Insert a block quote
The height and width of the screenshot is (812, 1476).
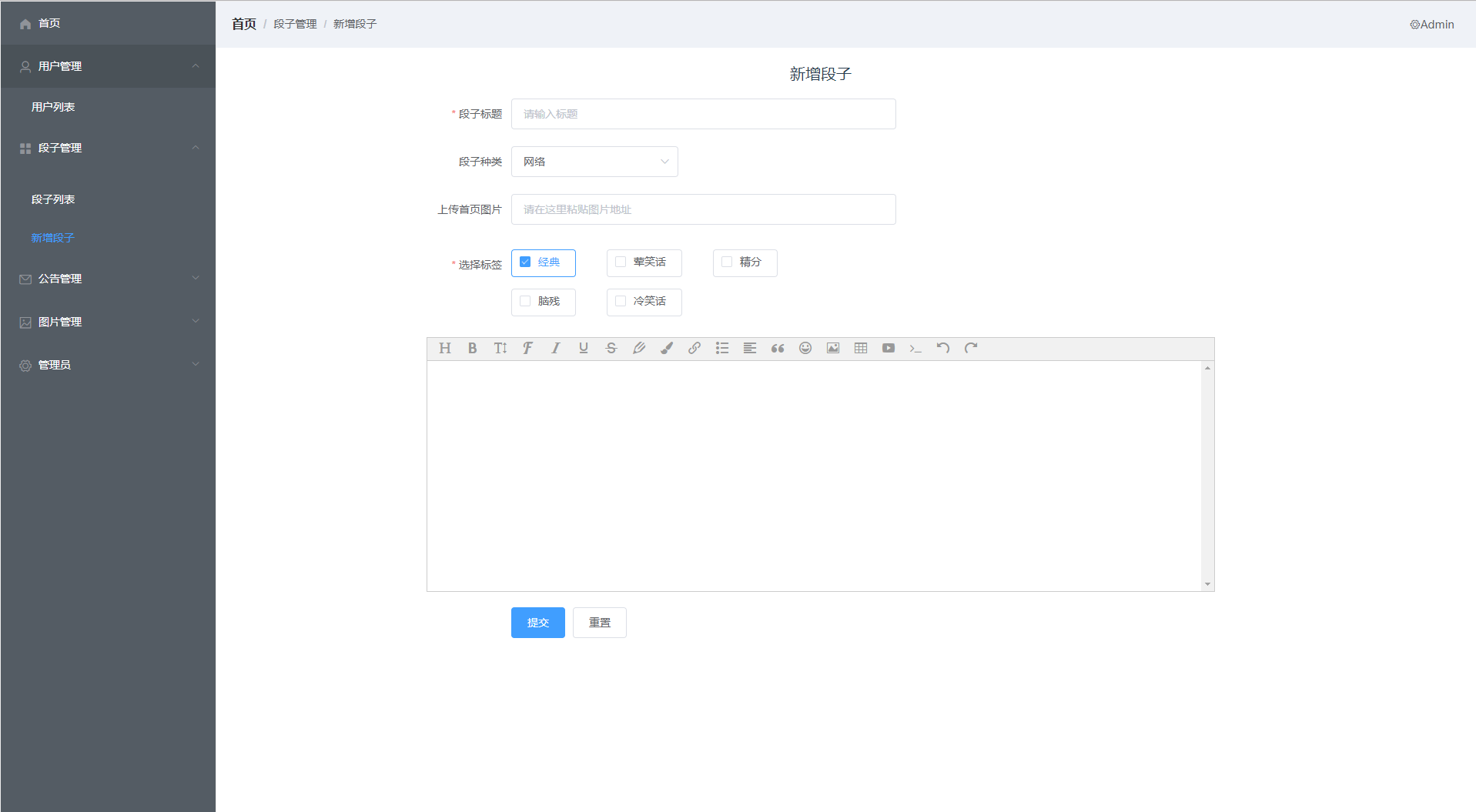click(778, 348)
